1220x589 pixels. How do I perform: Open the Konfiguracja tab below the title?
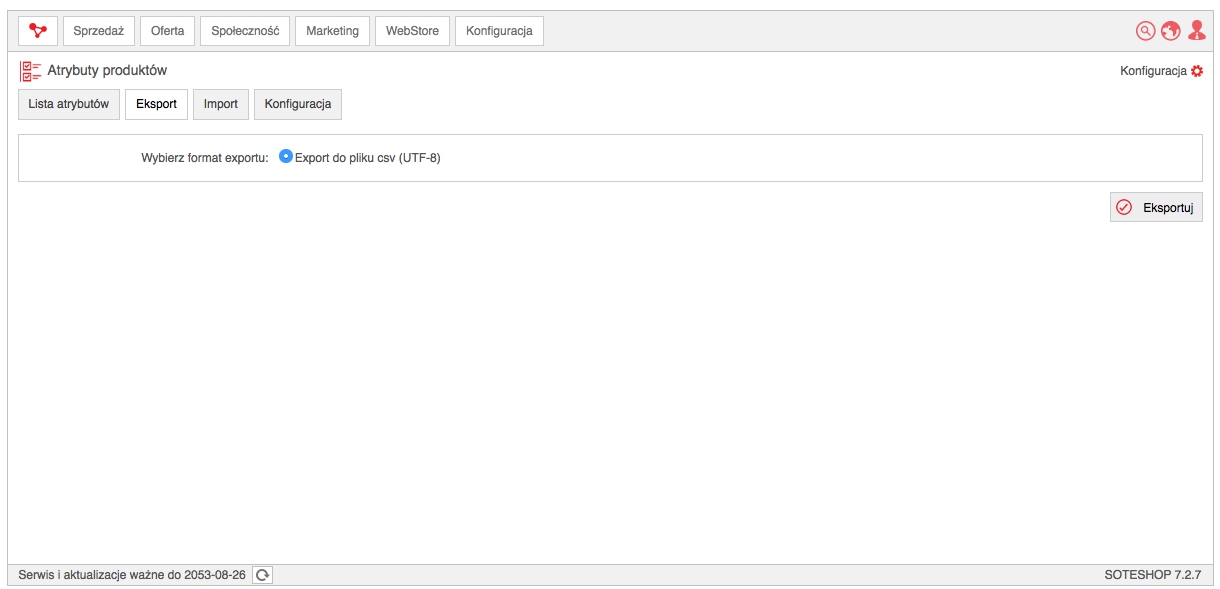298,104
